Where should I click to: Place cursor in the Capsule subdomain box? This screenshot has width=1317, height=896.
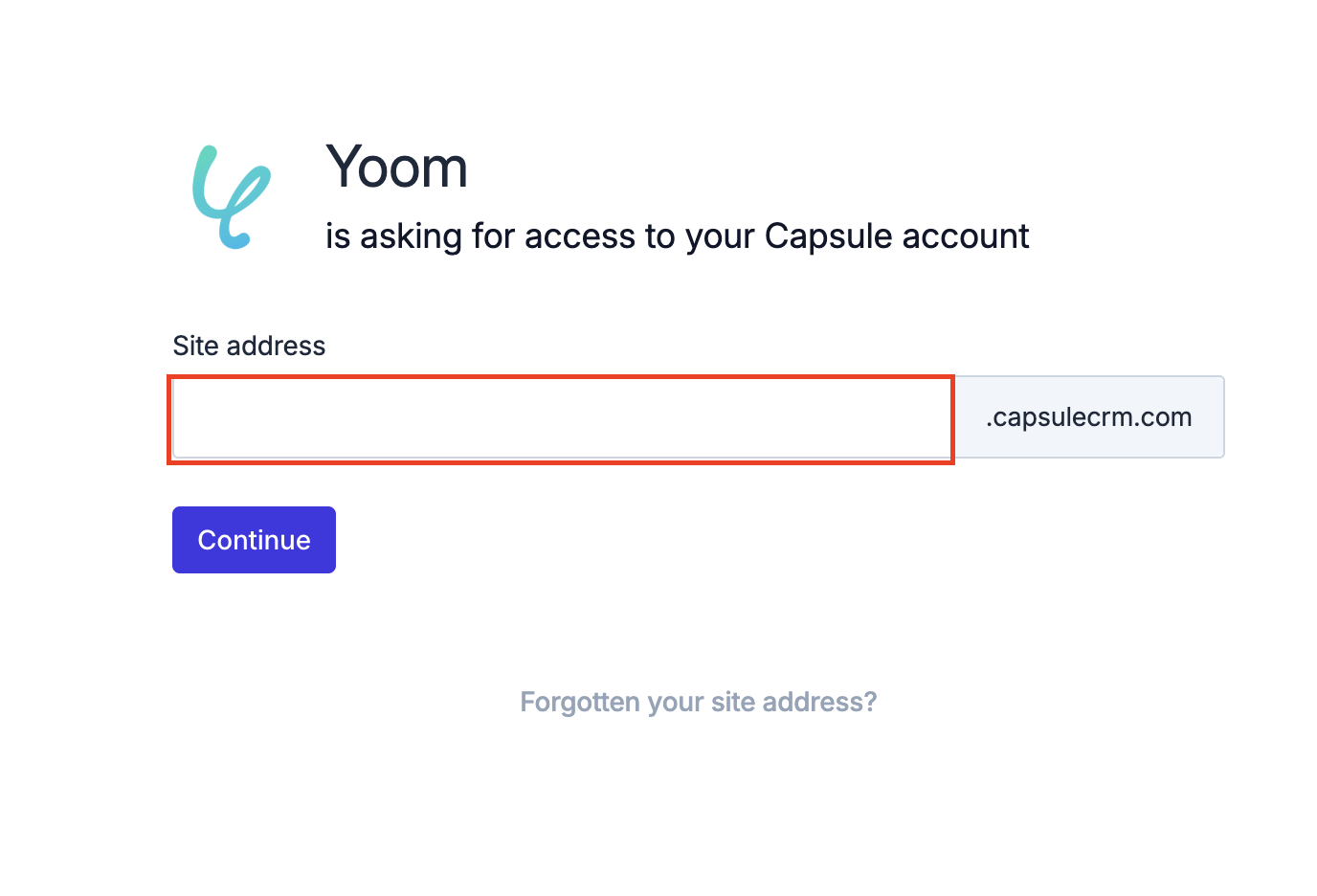point(561,419)
